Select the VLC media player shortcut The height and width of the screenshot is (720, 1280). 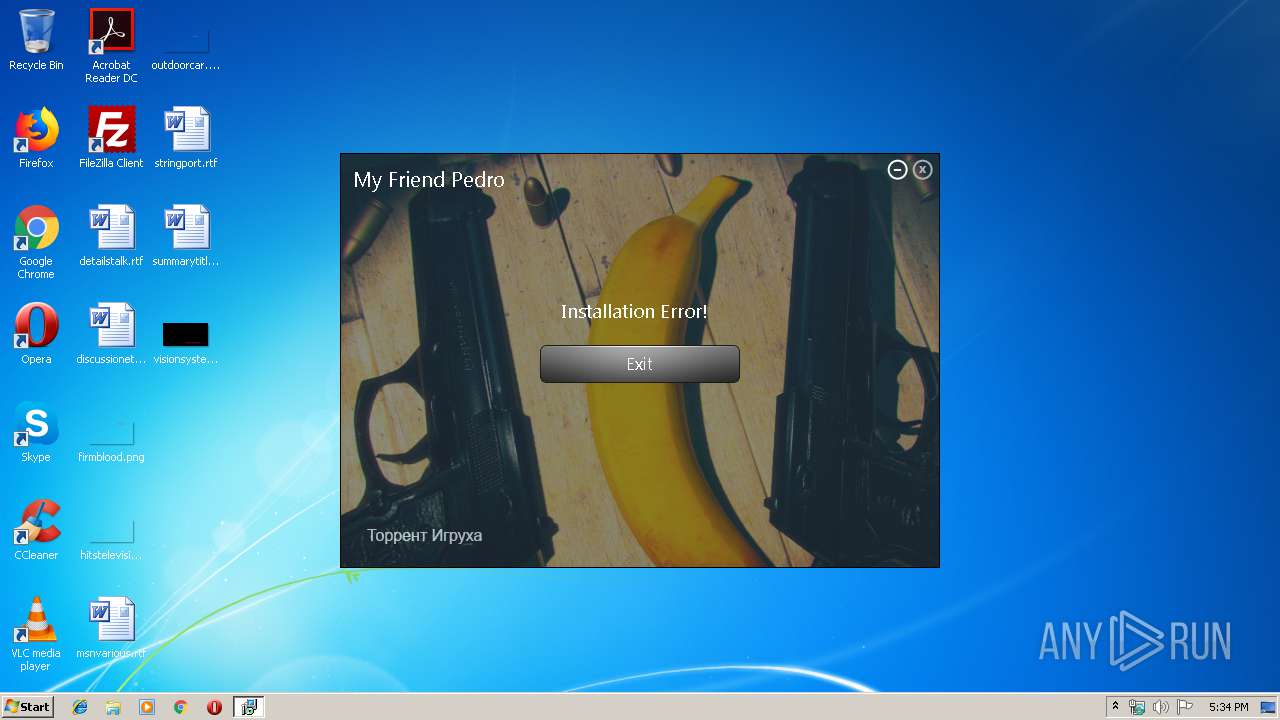pyautogui.click(x=36, y=634)
